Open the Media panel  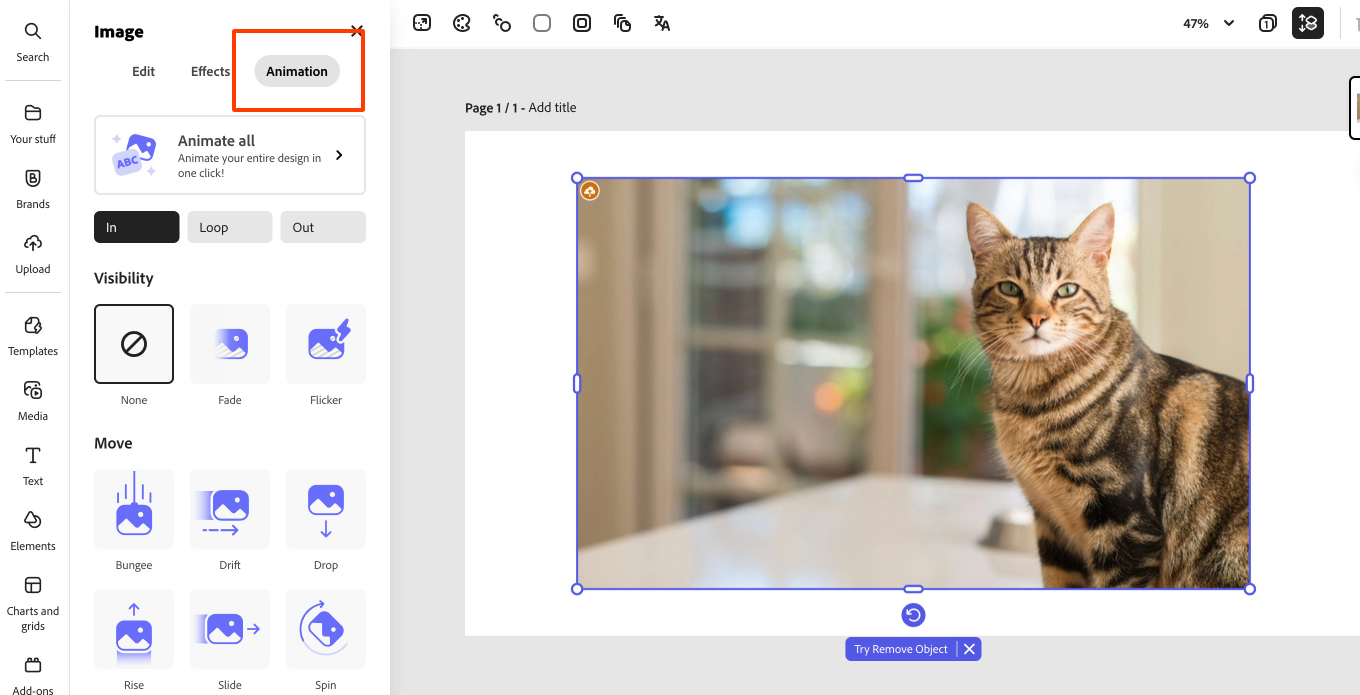33,401
